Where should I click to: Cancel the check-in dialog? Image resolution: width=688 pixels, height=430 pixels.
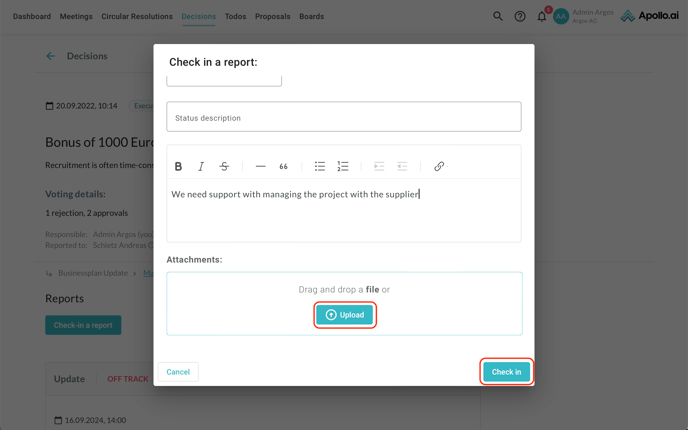tap(178, 372)
